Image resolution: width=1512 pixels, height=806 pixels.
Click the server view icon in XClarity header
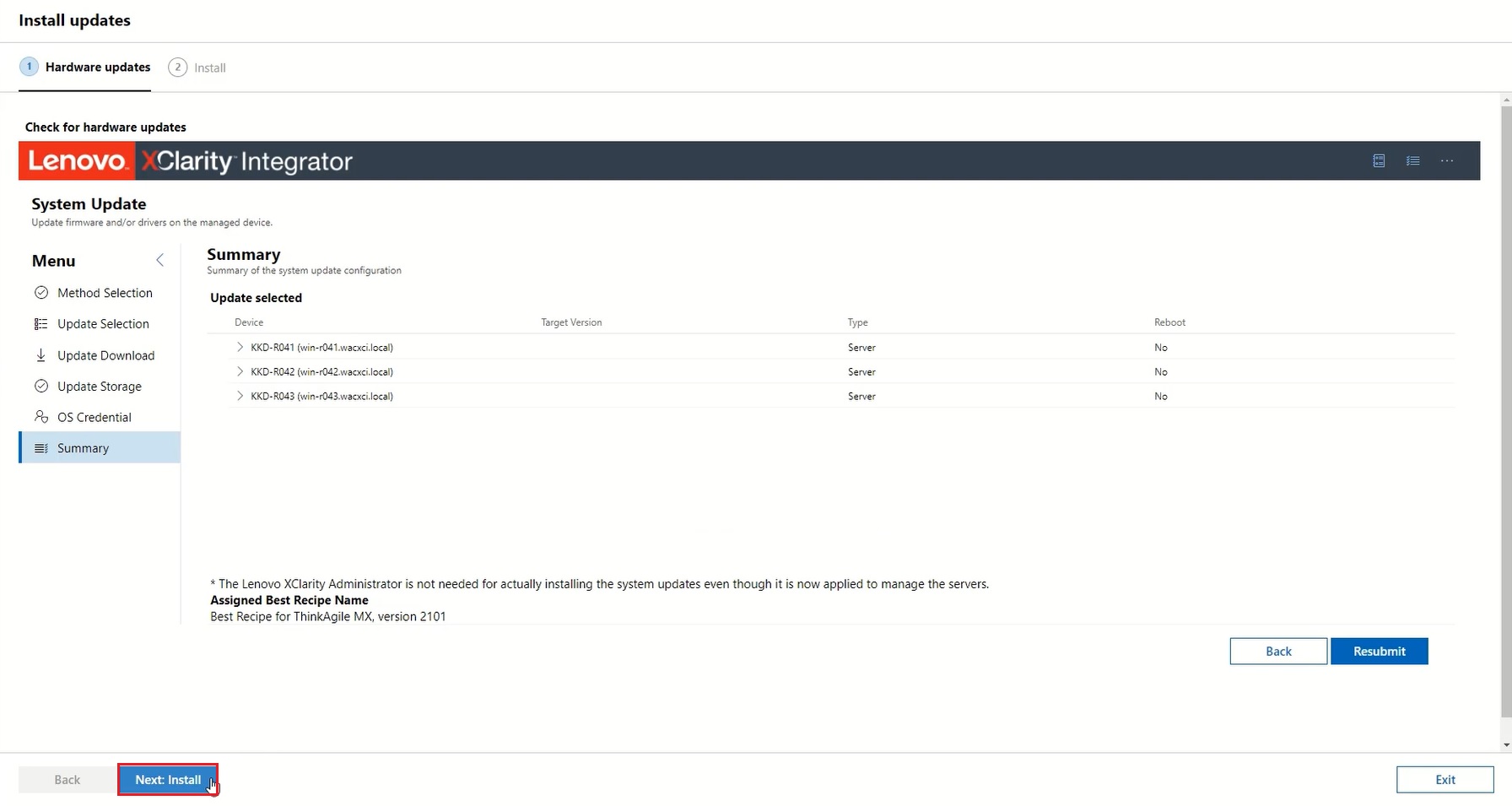click(1379, 160)
